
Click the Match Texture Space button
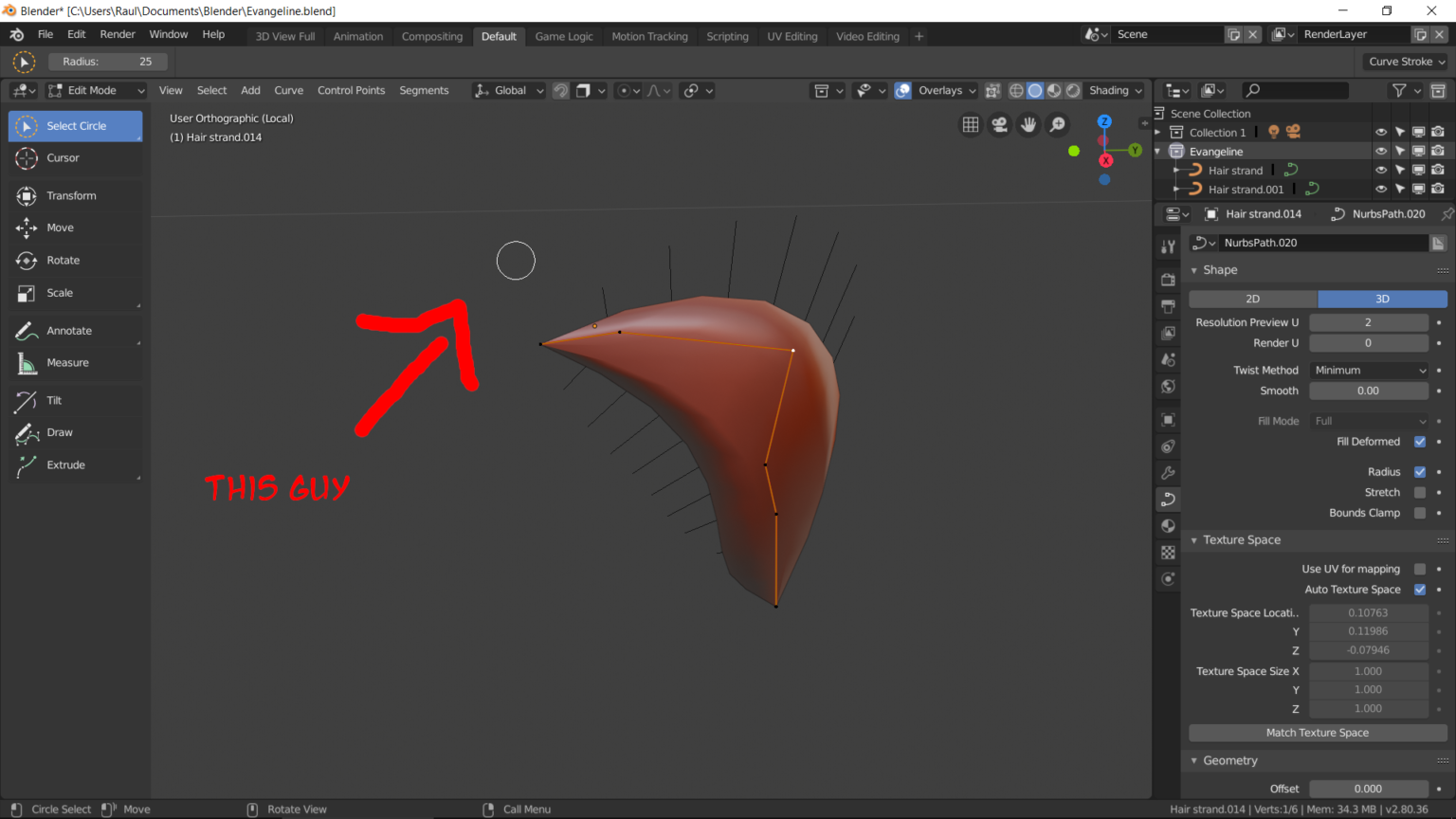click(x=1317, y=732)
